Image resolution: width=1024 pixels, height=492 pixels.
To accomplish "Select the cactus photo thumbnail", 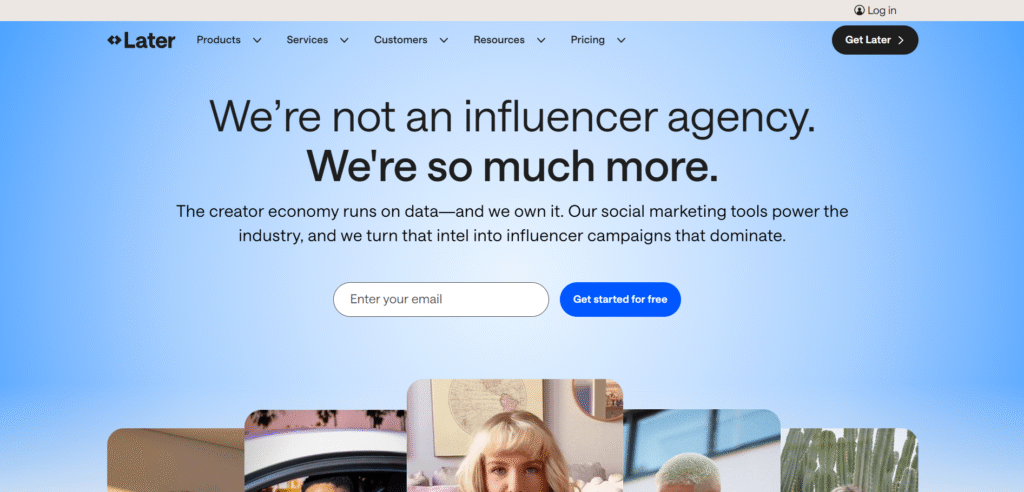I will 849,460.
